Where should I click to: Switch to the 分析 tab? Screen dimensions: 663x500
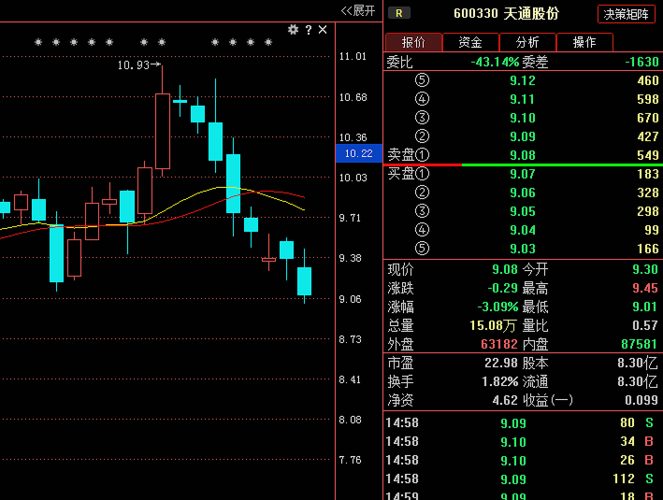[x=527, y=42]
